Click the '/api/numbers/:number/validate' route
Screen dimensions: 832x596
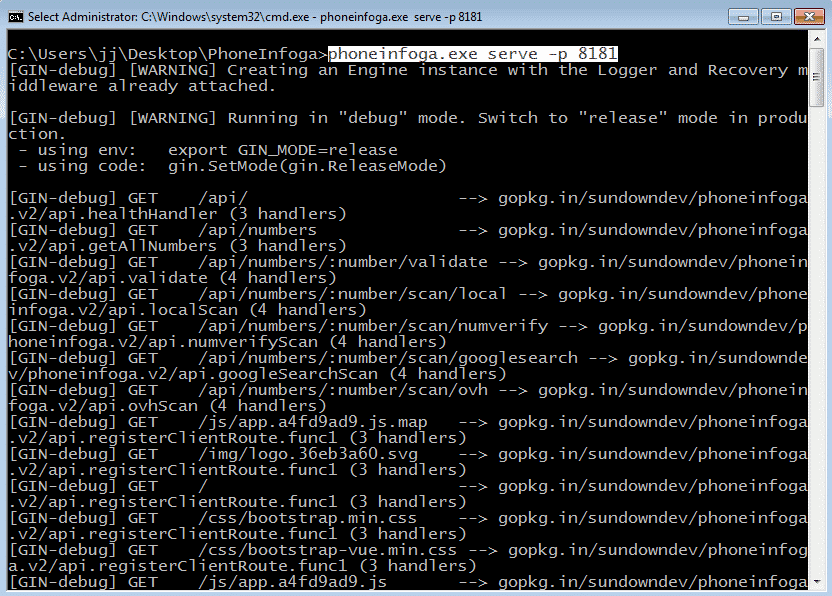pyautogui.click(x=343, y=262)
